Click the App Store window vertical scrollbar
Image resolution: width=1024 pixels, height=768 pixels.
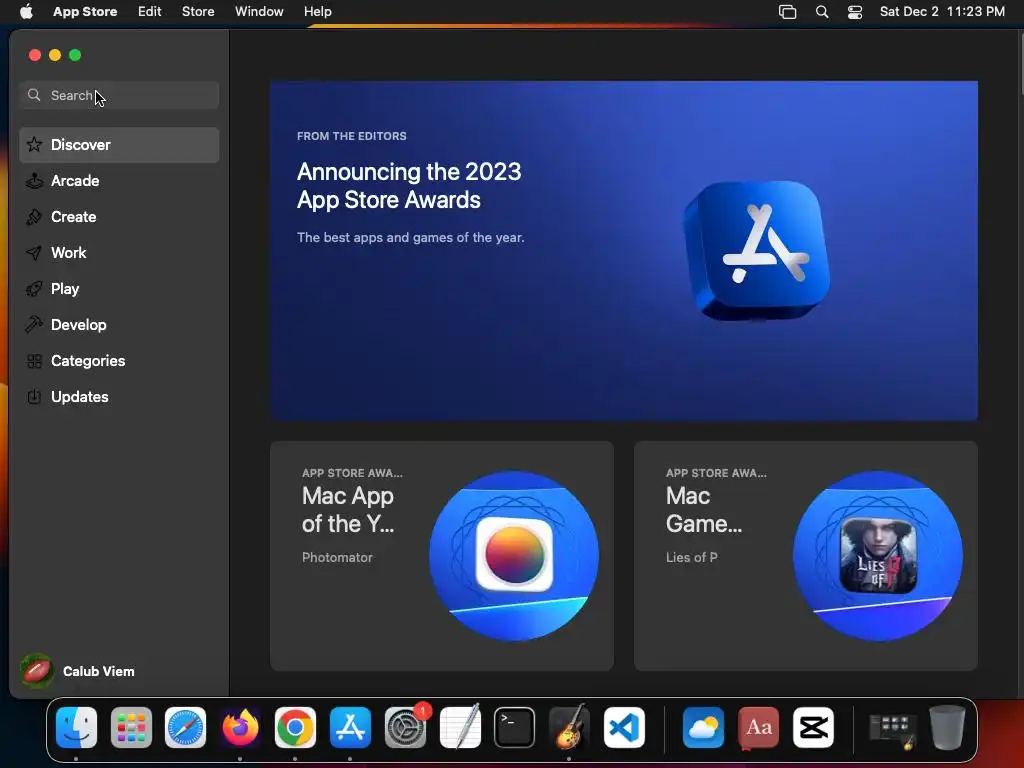[x=1020, y=64]
